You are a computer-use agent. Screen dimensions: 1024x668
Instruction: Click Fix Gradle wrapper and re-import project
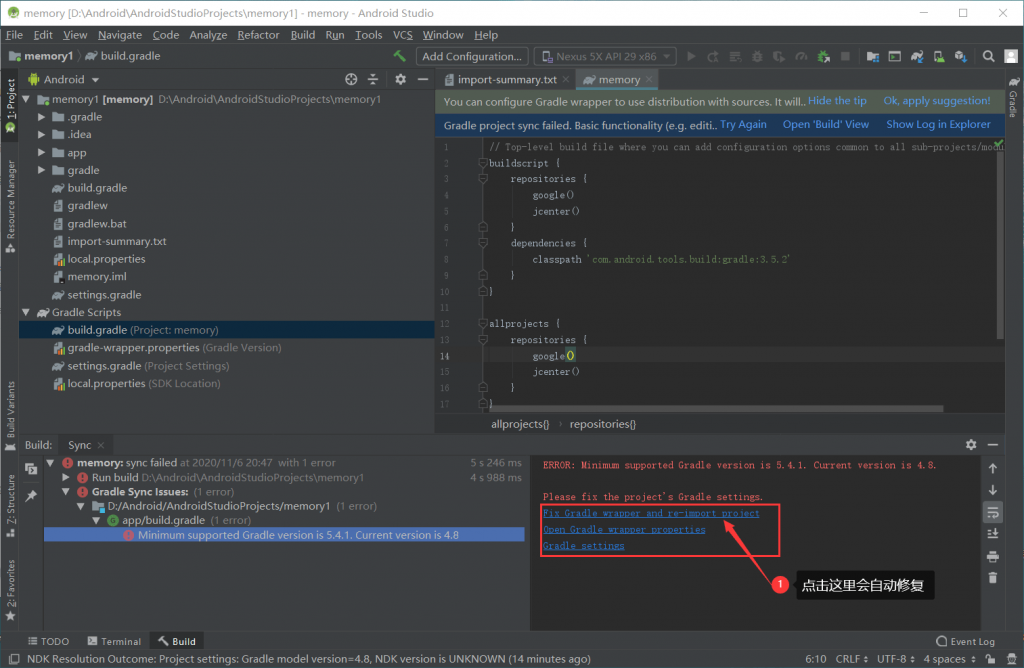[651, 513]
